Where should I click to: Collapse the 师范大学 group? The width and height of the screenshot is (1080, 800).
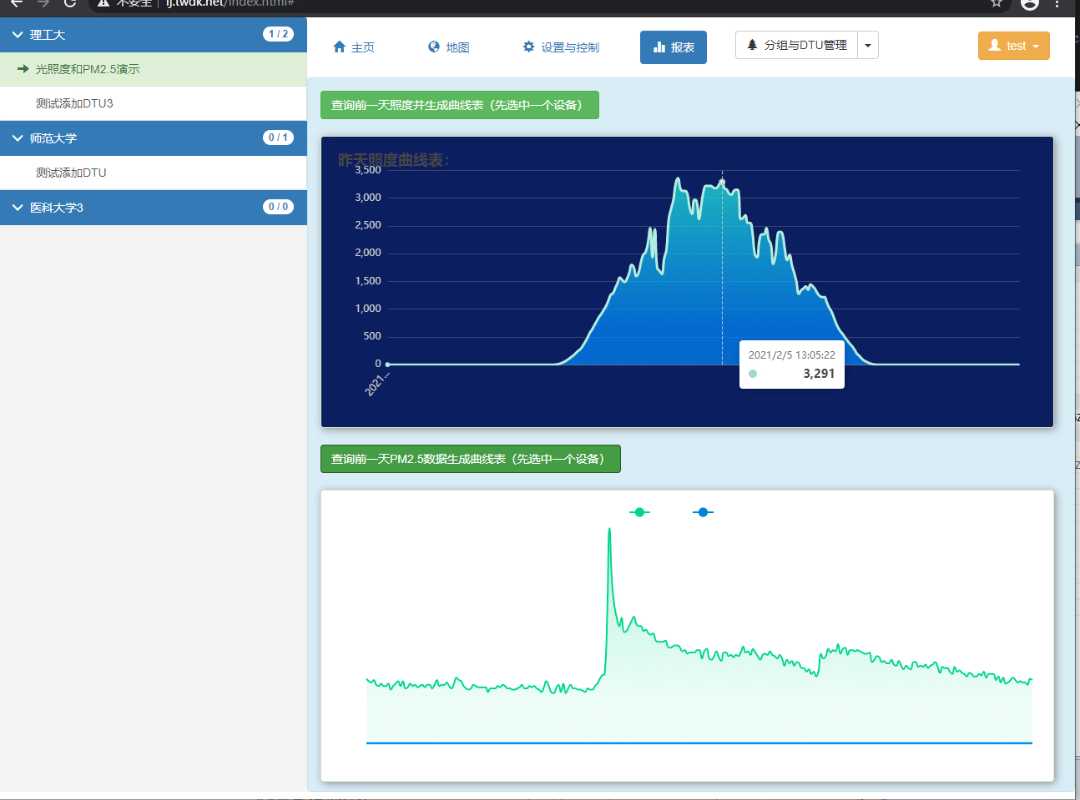[x=18, y=138]
